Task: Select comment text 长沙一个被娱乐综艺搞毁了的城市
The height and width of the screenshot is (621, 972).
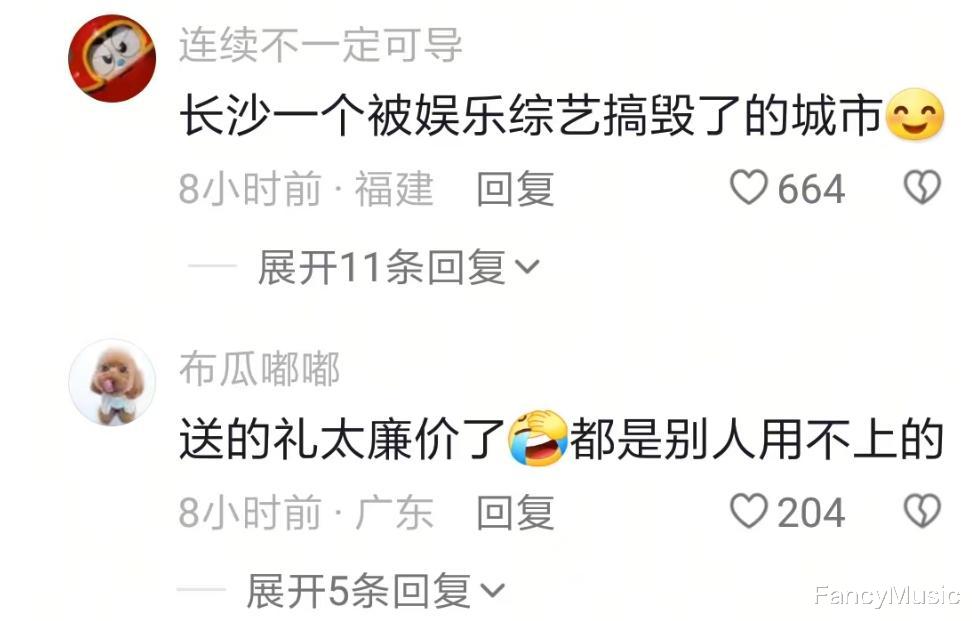Action: tap(531, 115)
